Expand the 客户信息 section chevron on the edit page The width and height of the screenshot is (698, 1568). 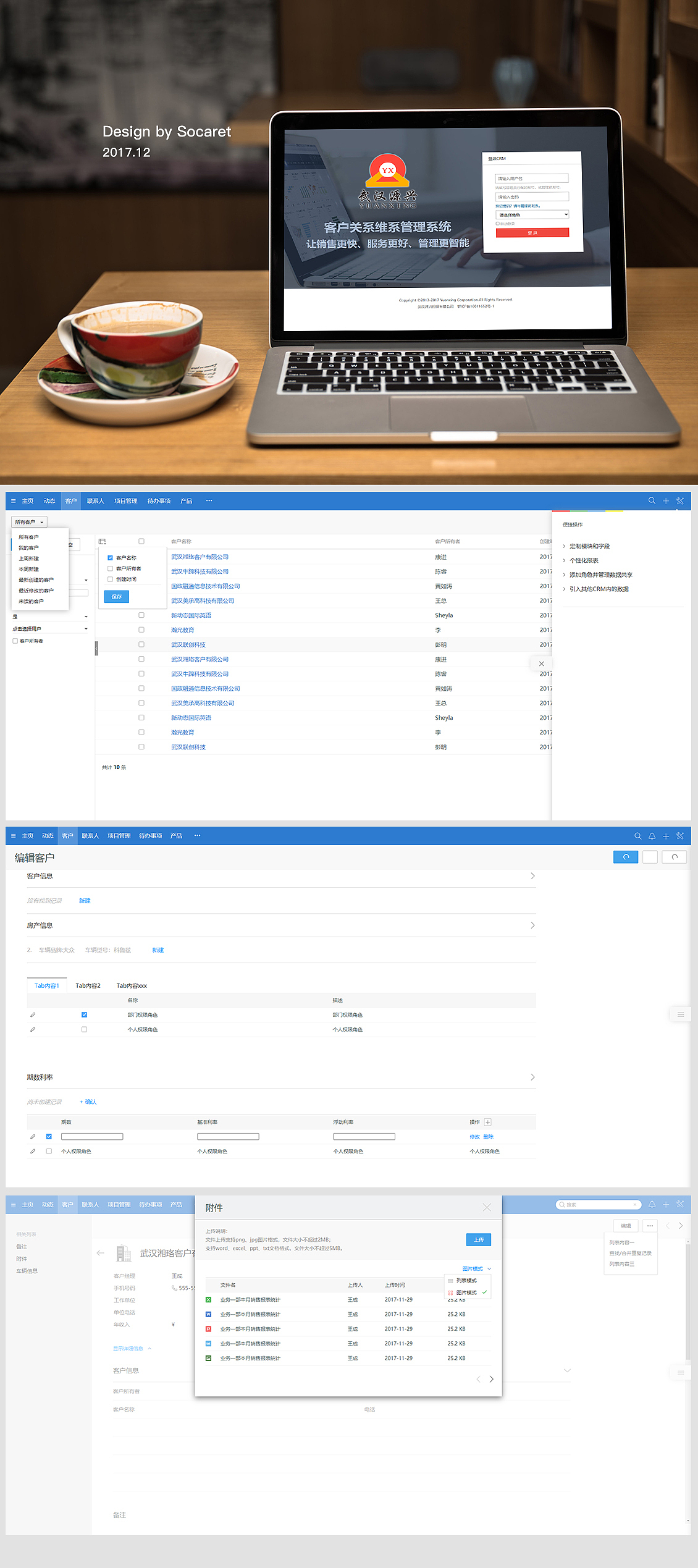[x=532, y=876]
